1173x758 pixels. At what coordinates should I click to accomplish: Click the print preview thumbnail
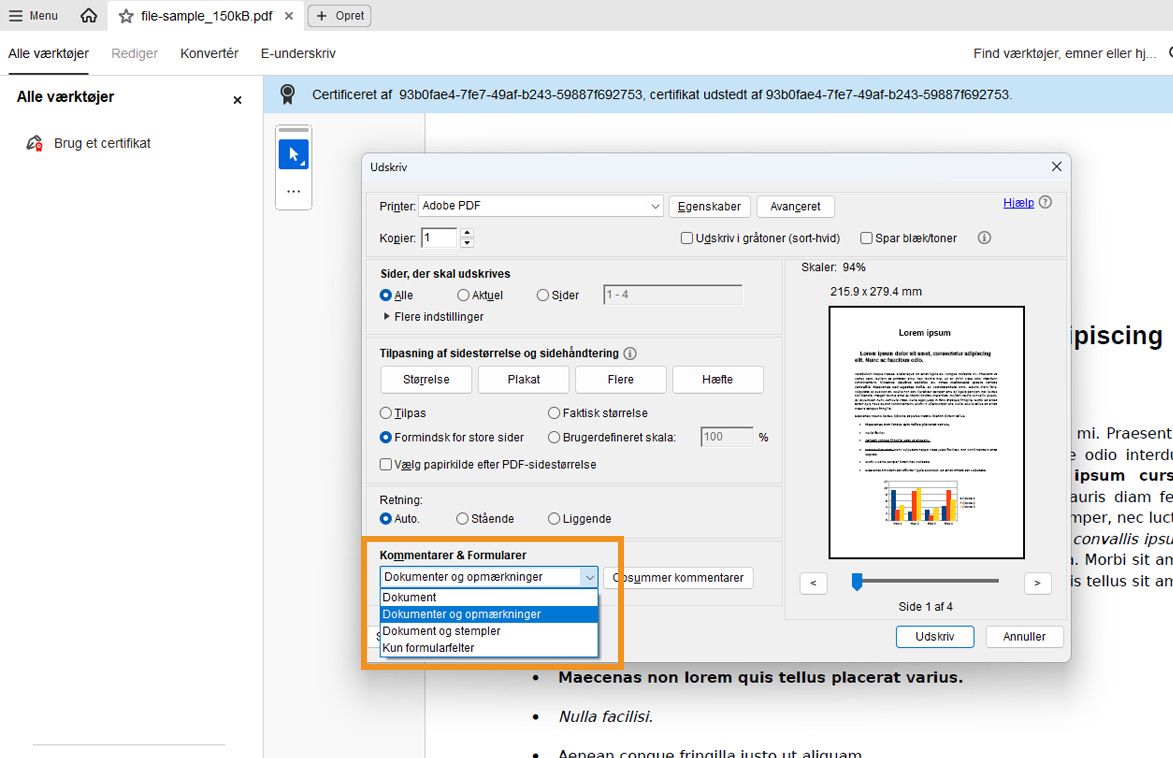click(926, 433)
